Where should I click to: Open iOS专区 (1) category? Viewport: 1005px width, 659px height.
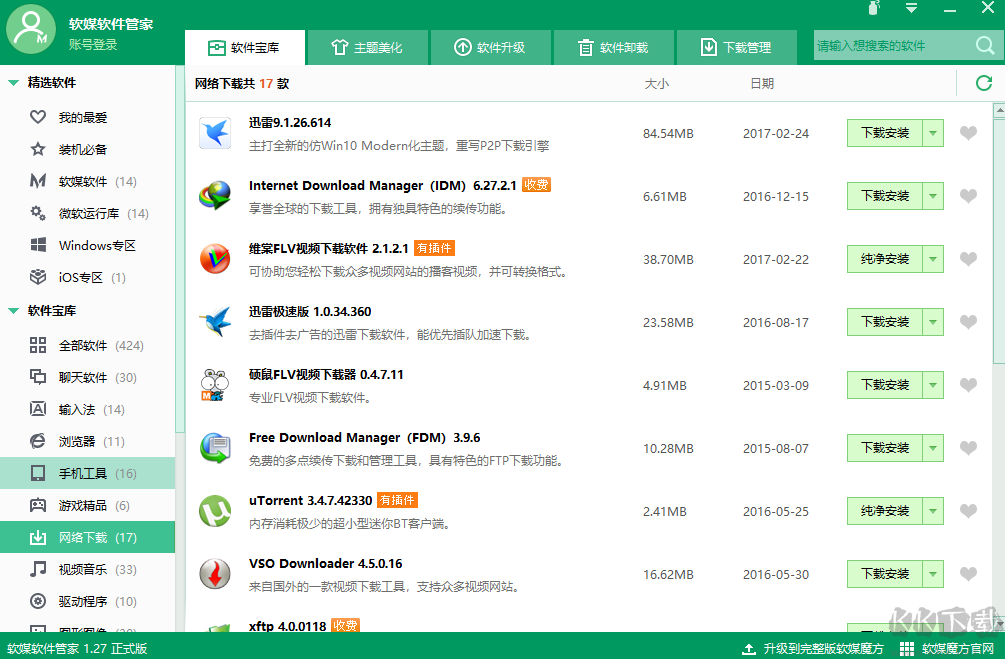click(87, 278)
